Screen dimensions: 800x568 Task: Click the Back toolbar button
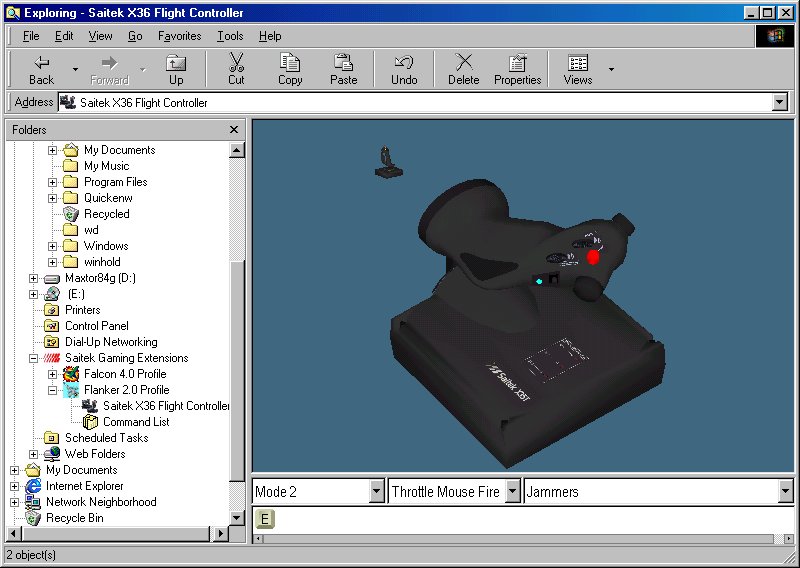tap(41, 70)
